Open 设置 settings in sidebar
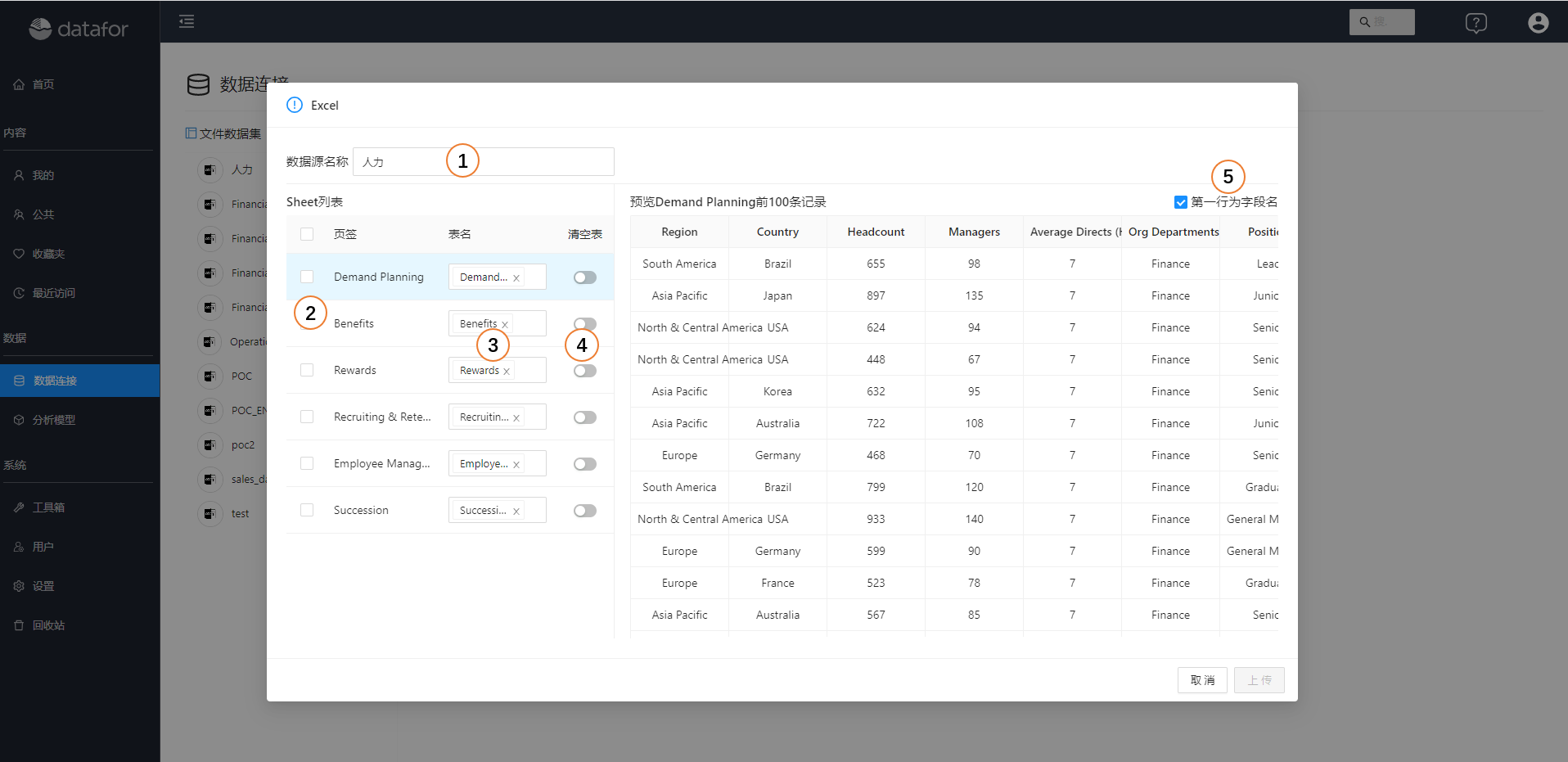Viewport: 1568px width, 762px height. point(43,586)
